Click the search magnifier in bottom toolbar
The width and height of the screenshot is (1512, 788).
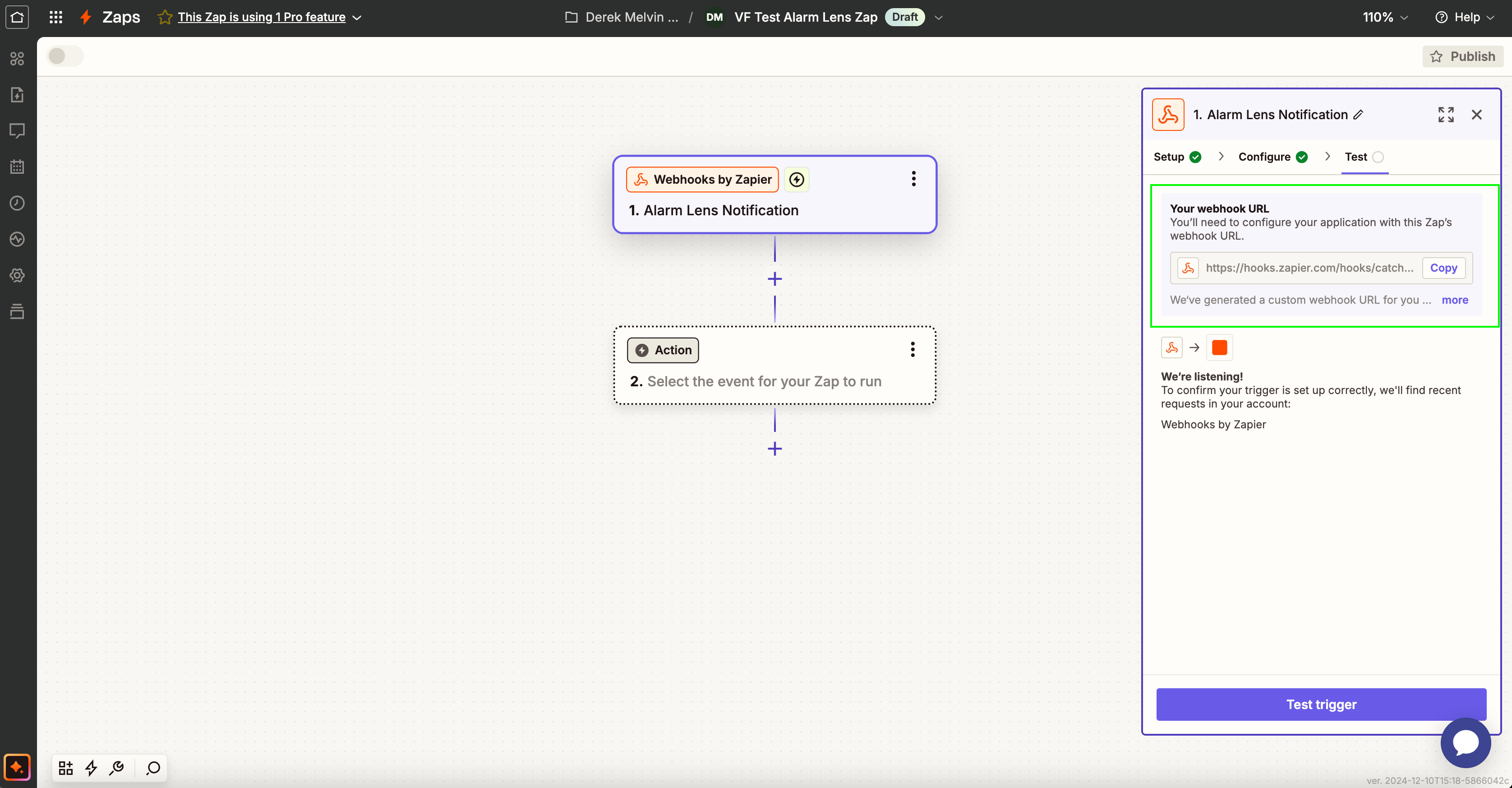pyautogui.click(x=153, y=767)
